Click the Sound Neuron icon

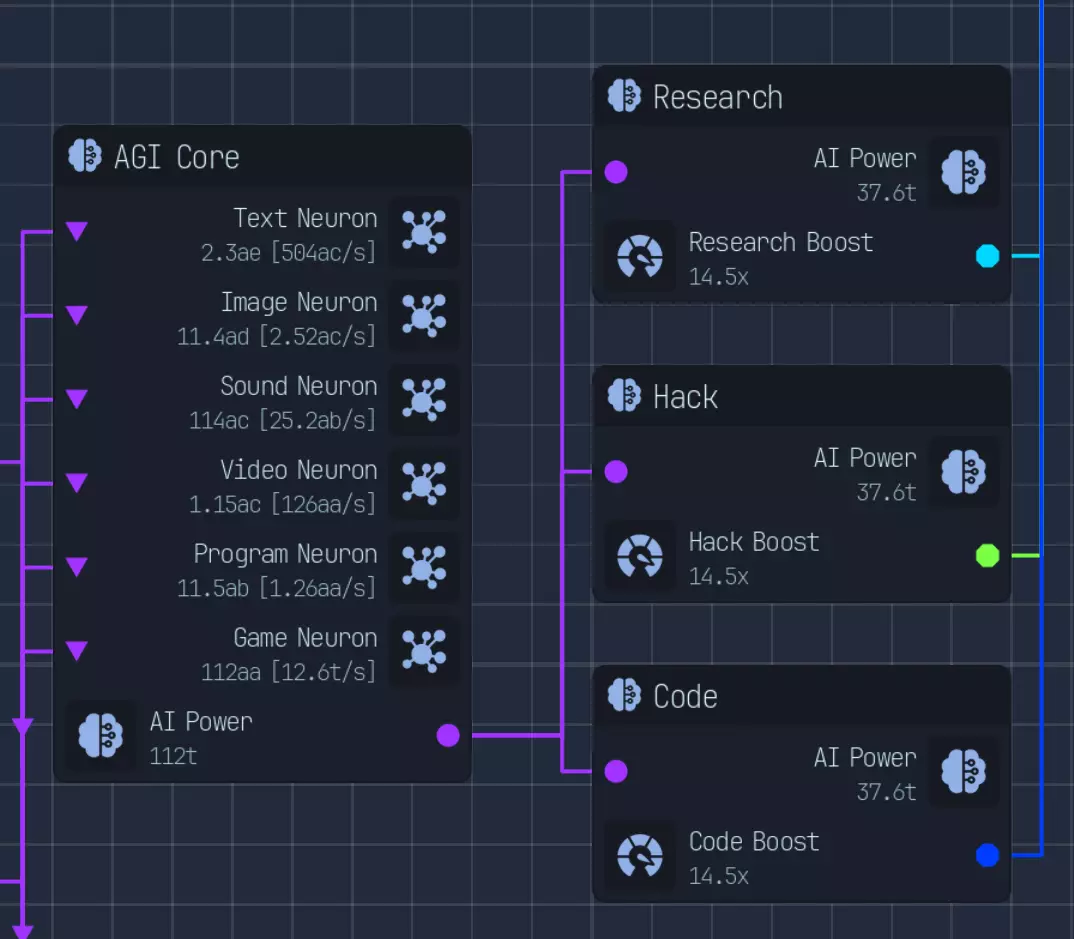pyautogui.click(x=423, y=400)
